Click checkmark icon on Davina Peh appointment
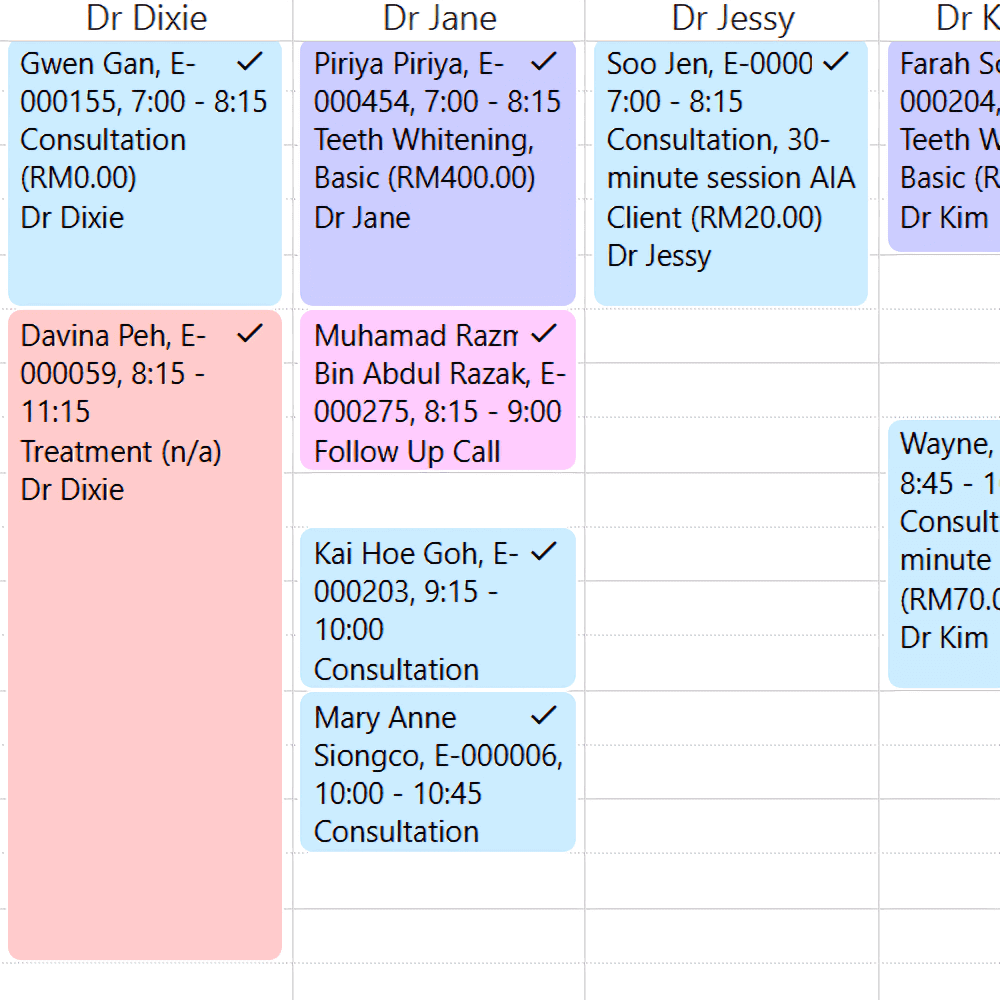Image resolution: width=1000 pixels, height=1000 pixels. (249, 334)
